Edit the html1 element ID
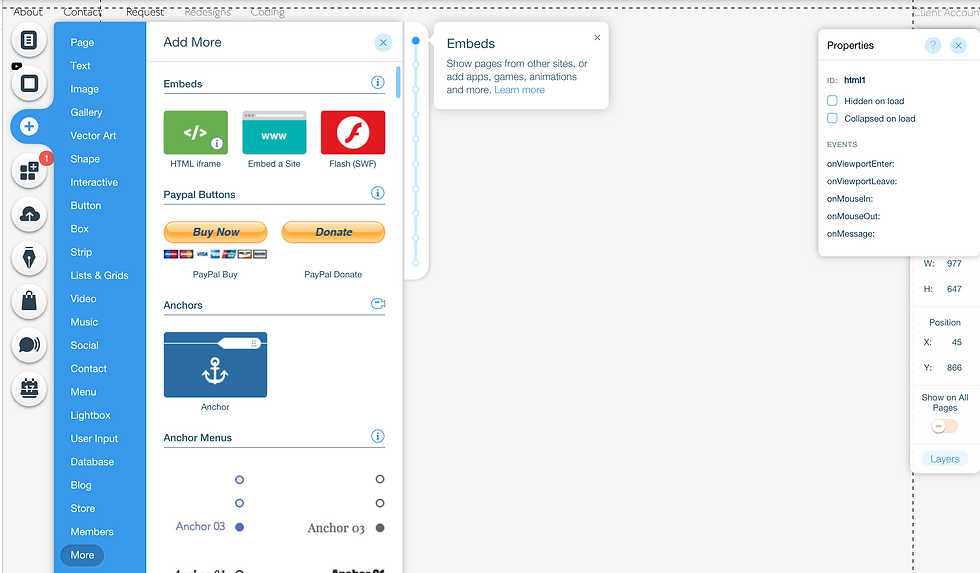This screenshot has height=573, width=980. coord(855,80)
